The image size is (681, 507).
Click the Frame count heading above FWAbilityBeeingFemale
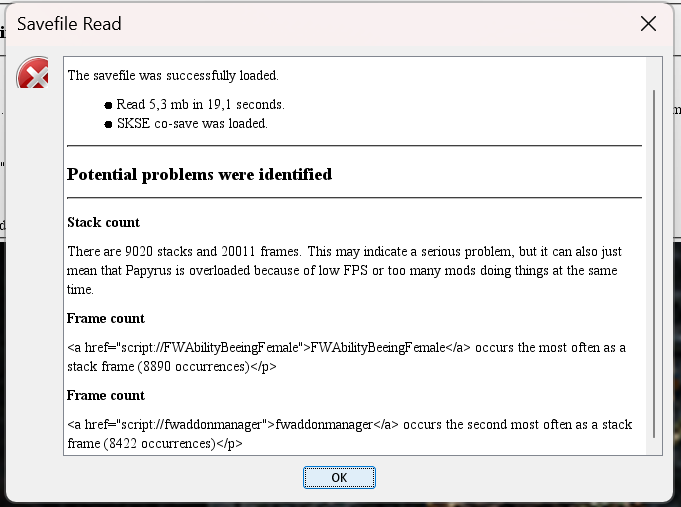[106, 318]
